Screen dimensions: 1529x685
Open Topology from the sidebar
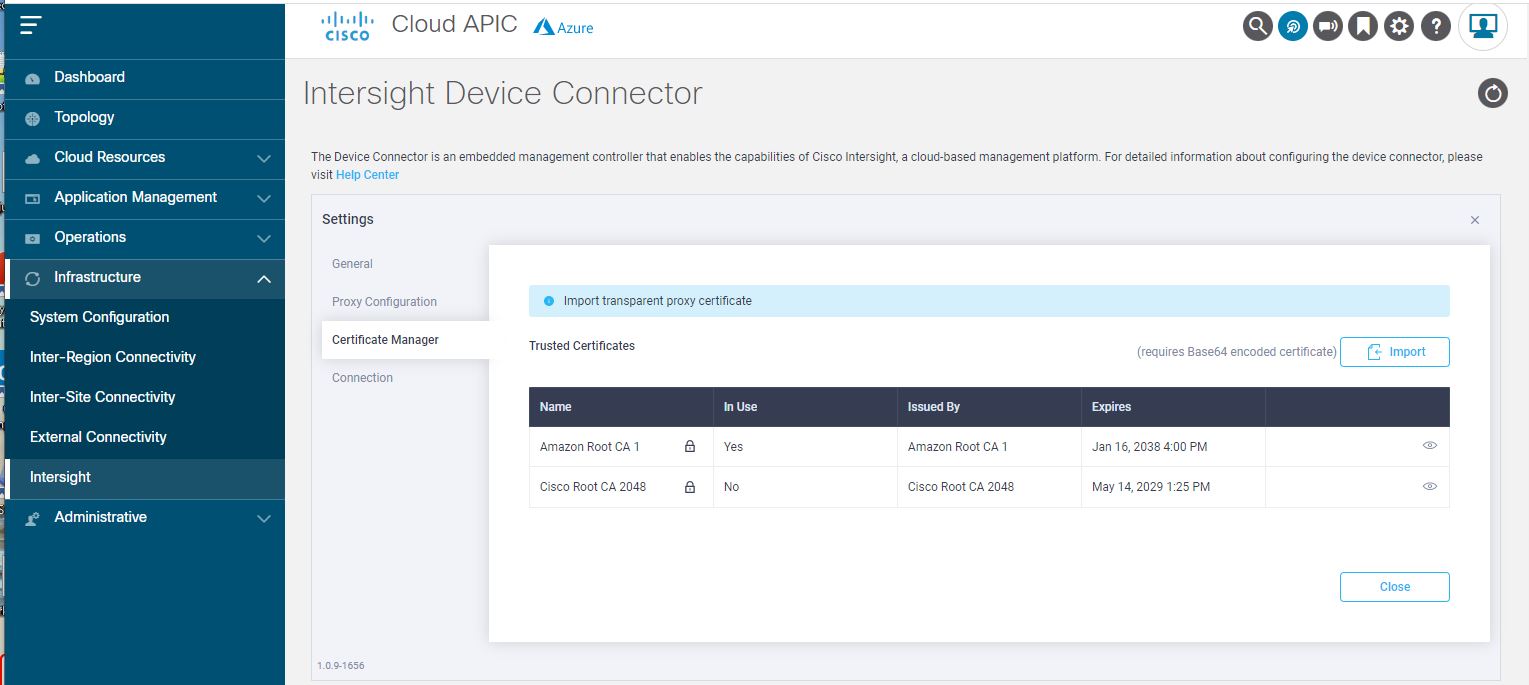[145, 118]
